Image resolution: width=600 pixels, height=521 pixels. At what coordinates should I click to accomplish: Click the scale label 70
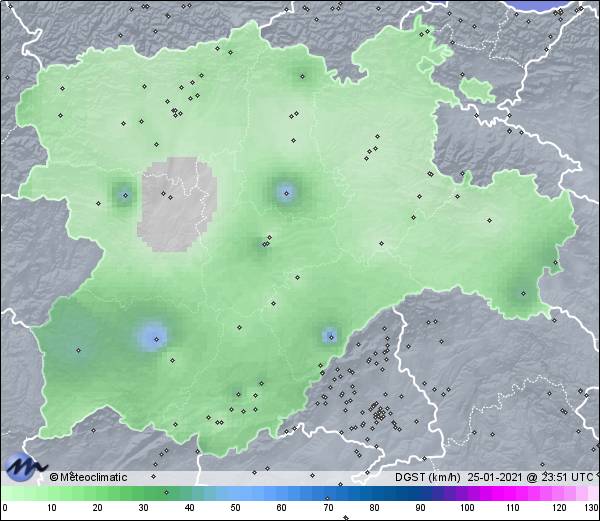click(328, 508)
